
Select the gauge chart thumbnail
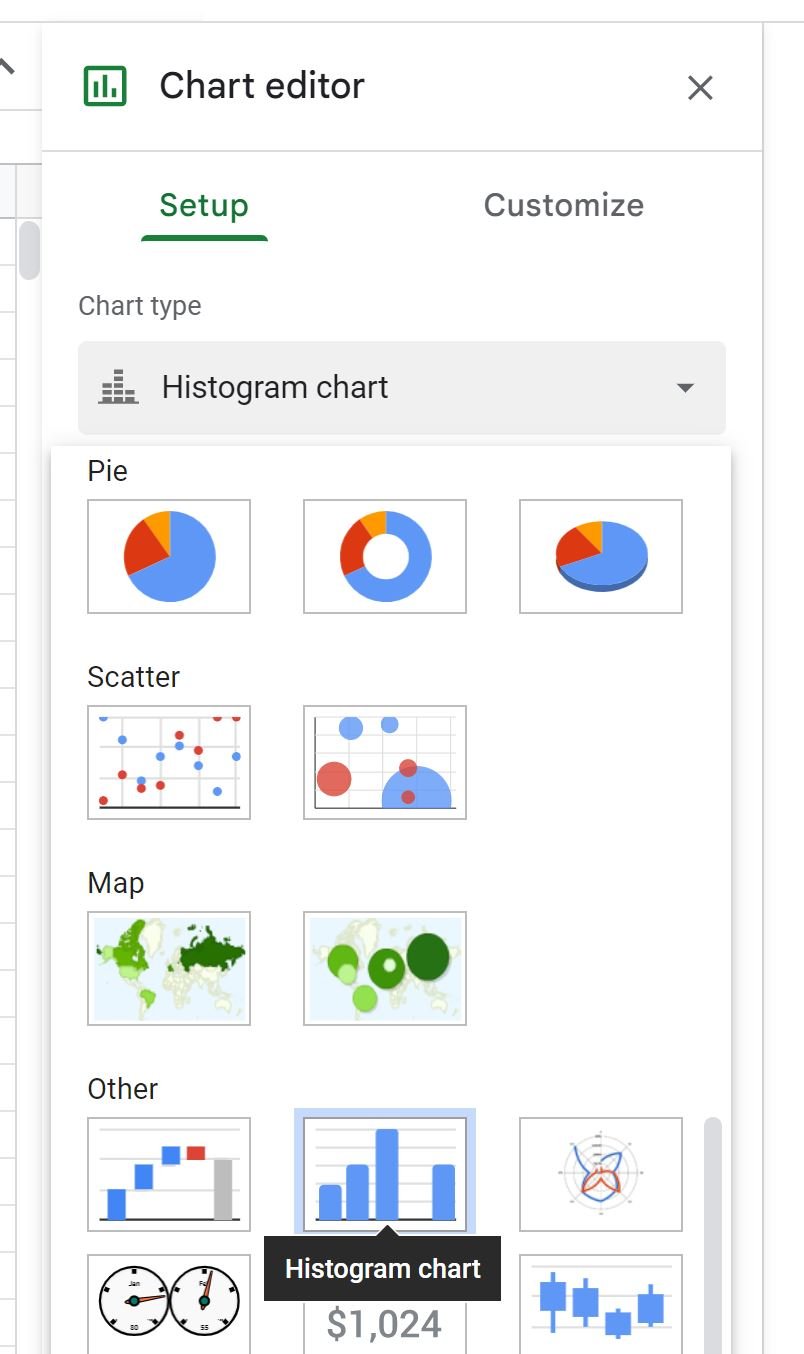tap(169, 1304)
